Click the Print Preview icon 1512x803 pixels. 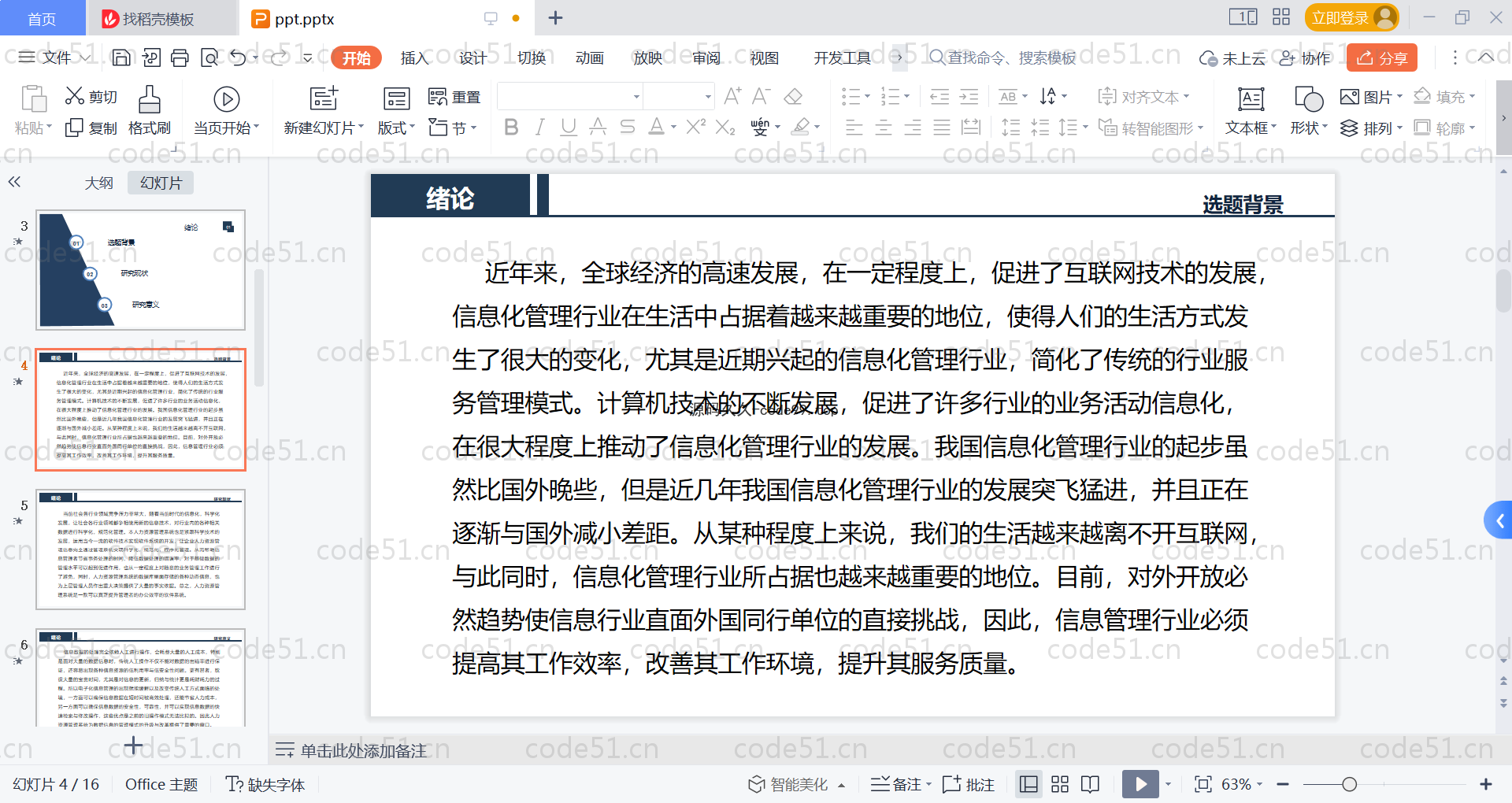click(x=209, y=57)
